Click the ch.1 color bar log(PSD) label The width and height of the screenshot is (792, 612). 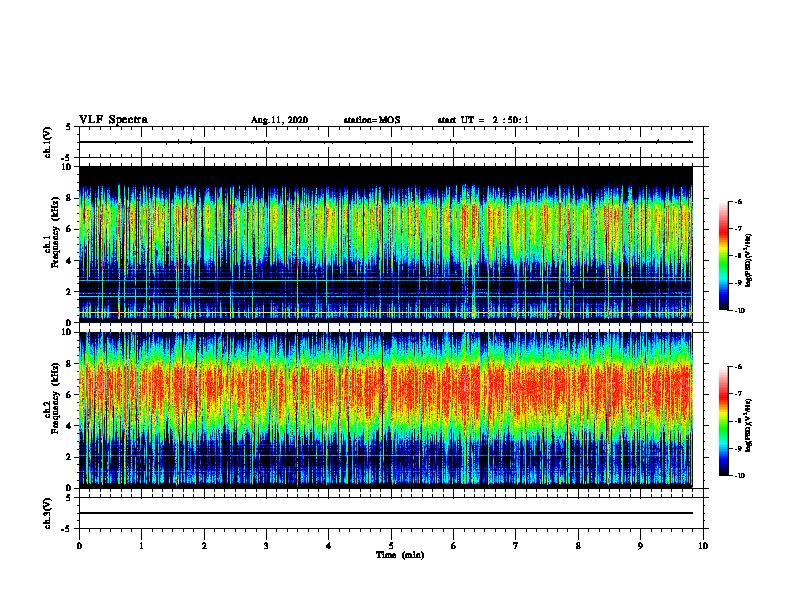click(x=748, y=260)
